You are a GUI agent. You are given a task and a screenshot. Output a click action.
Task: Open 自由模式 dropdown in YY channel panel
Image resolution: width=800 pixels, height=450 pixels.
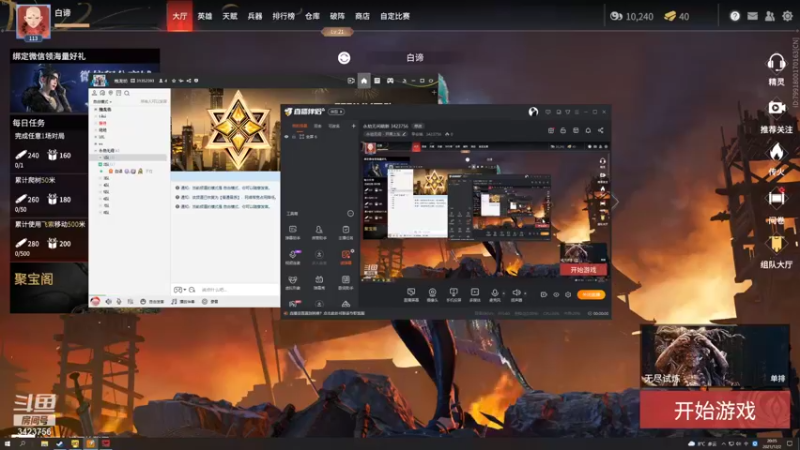pyautogui.click(x=103, y=102)
